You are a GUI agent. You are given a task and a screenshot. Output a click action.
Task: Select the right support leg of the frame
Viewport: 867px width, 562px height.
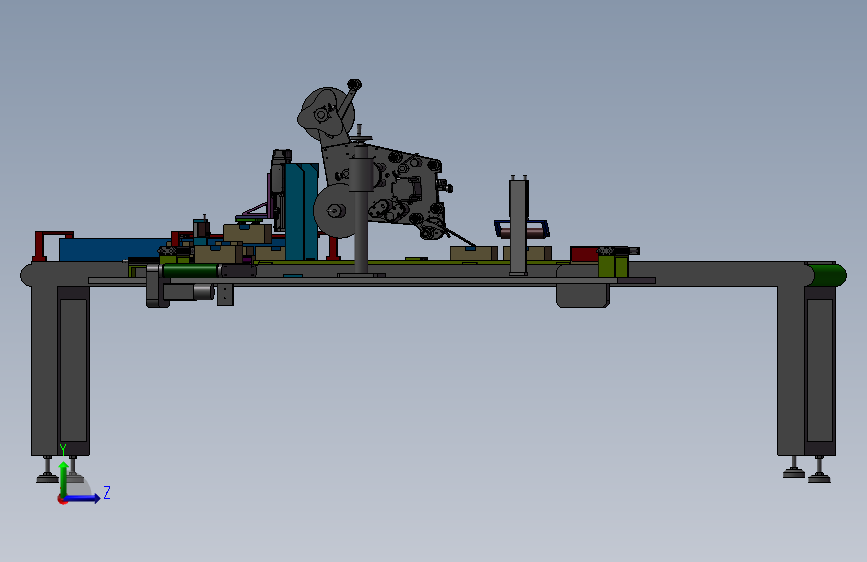[806, 370]
